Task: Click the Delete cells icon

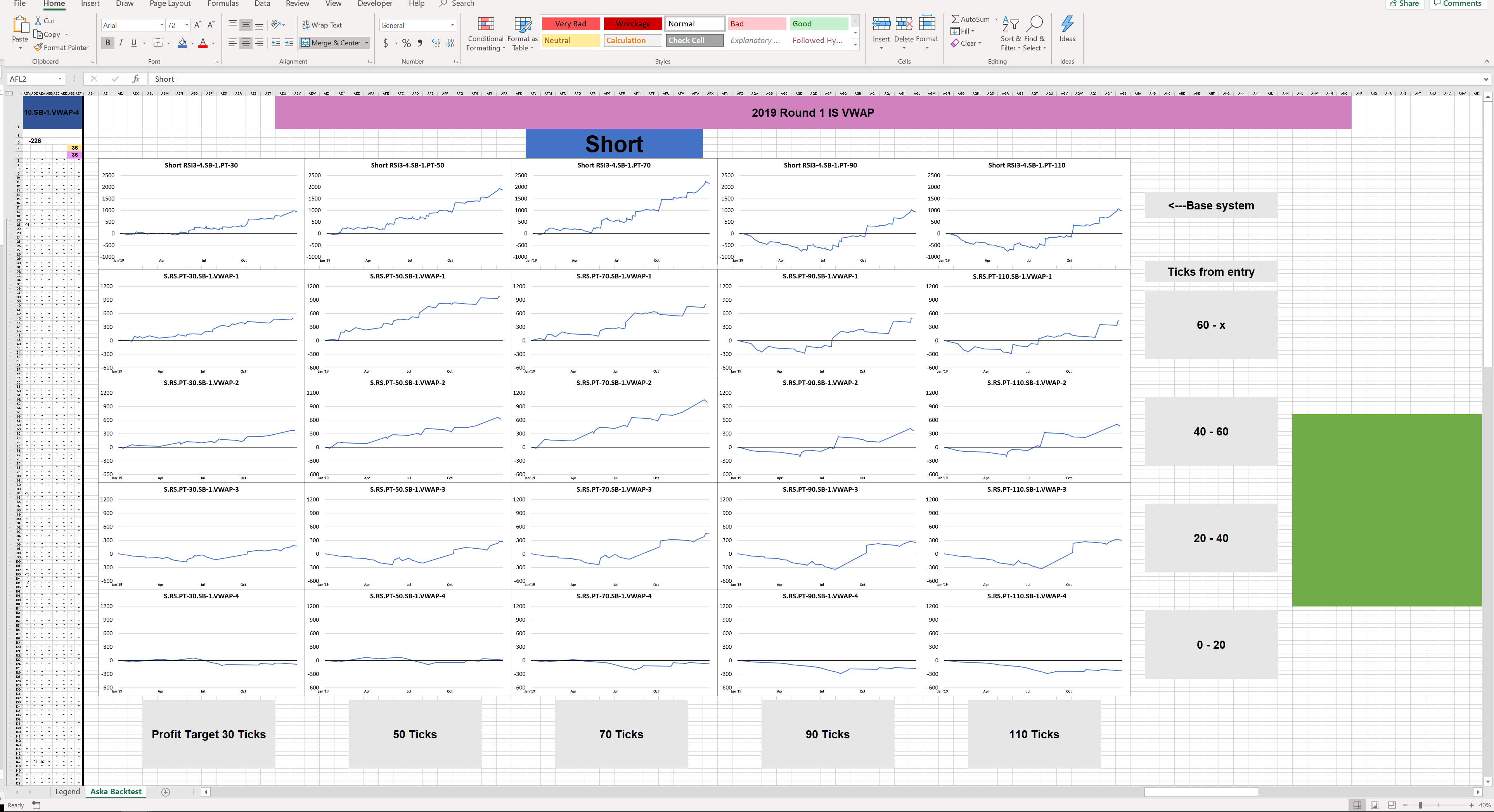Action: tap(904, 24)
